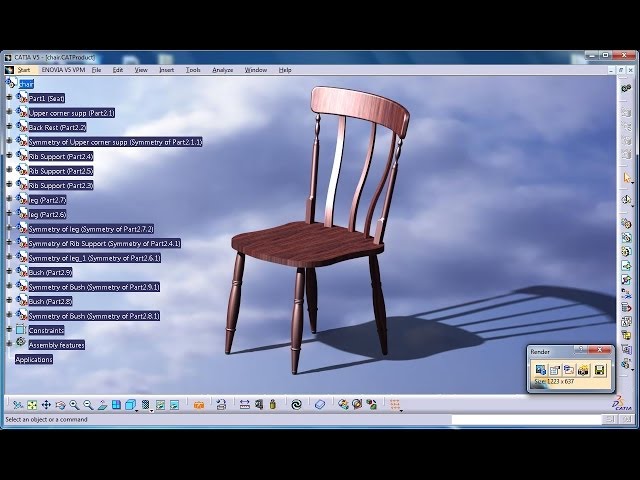Activate the Fly Mode view tool
The height and width of the screenshot is (480, 640).
tap(17, 405)
